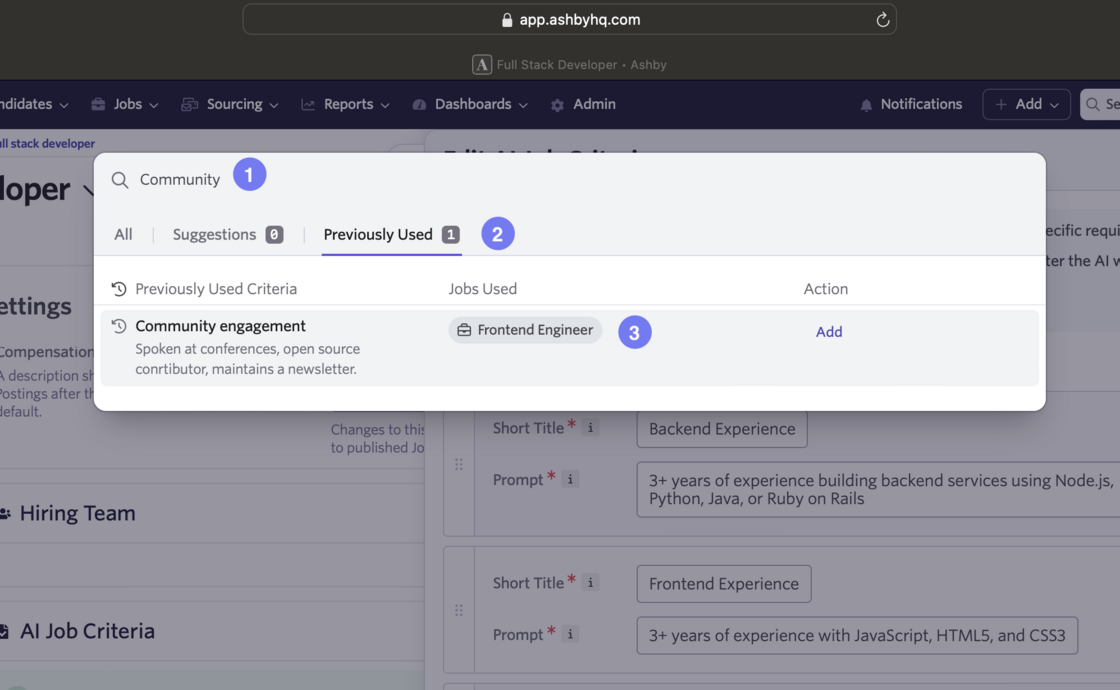The height and width of the screenshot is (690, 1120).
Task: Add the Community engagement criterion
Action: [829, 332]
